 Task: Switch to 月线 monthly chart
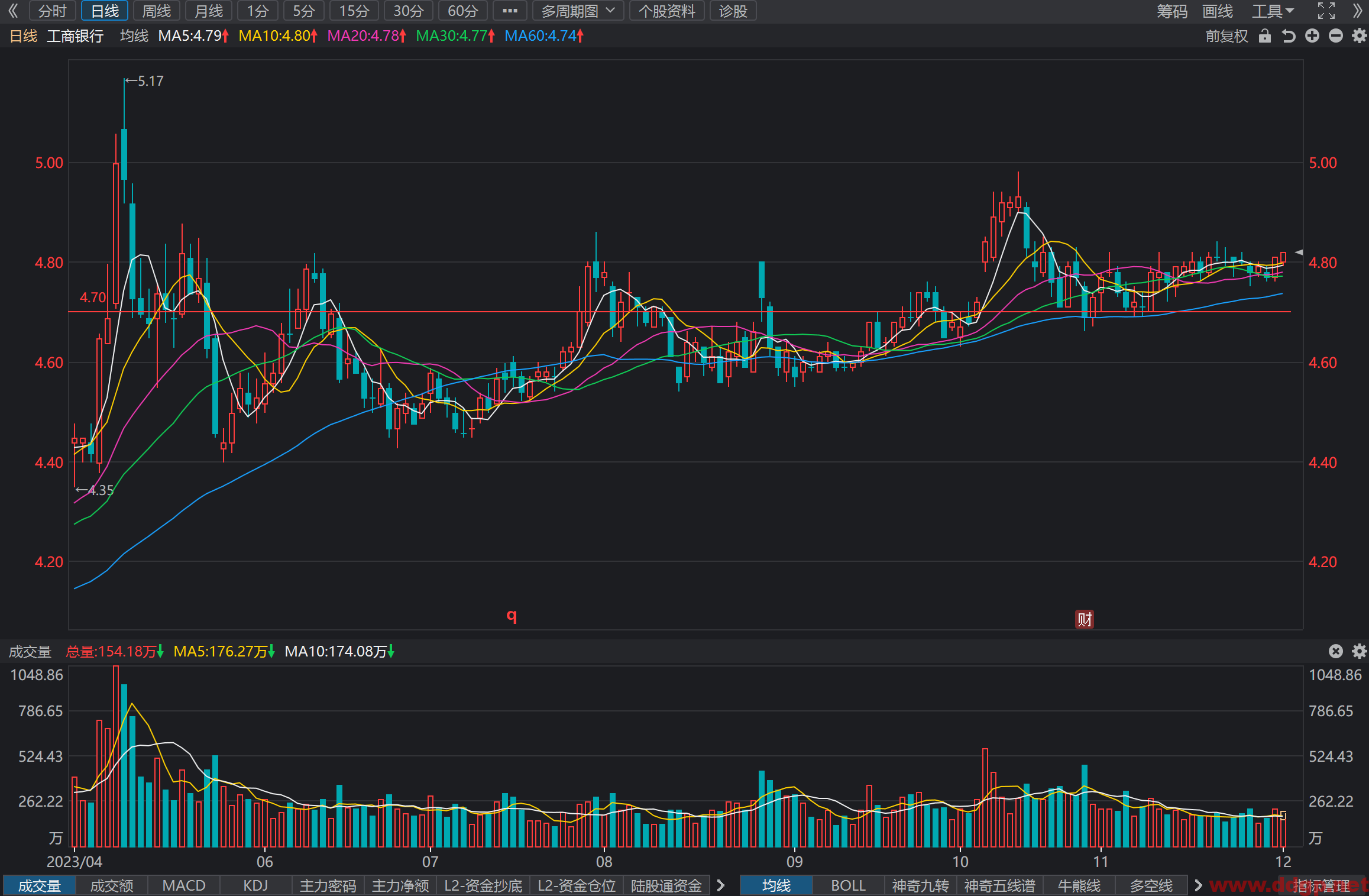[x=209, y=11]
